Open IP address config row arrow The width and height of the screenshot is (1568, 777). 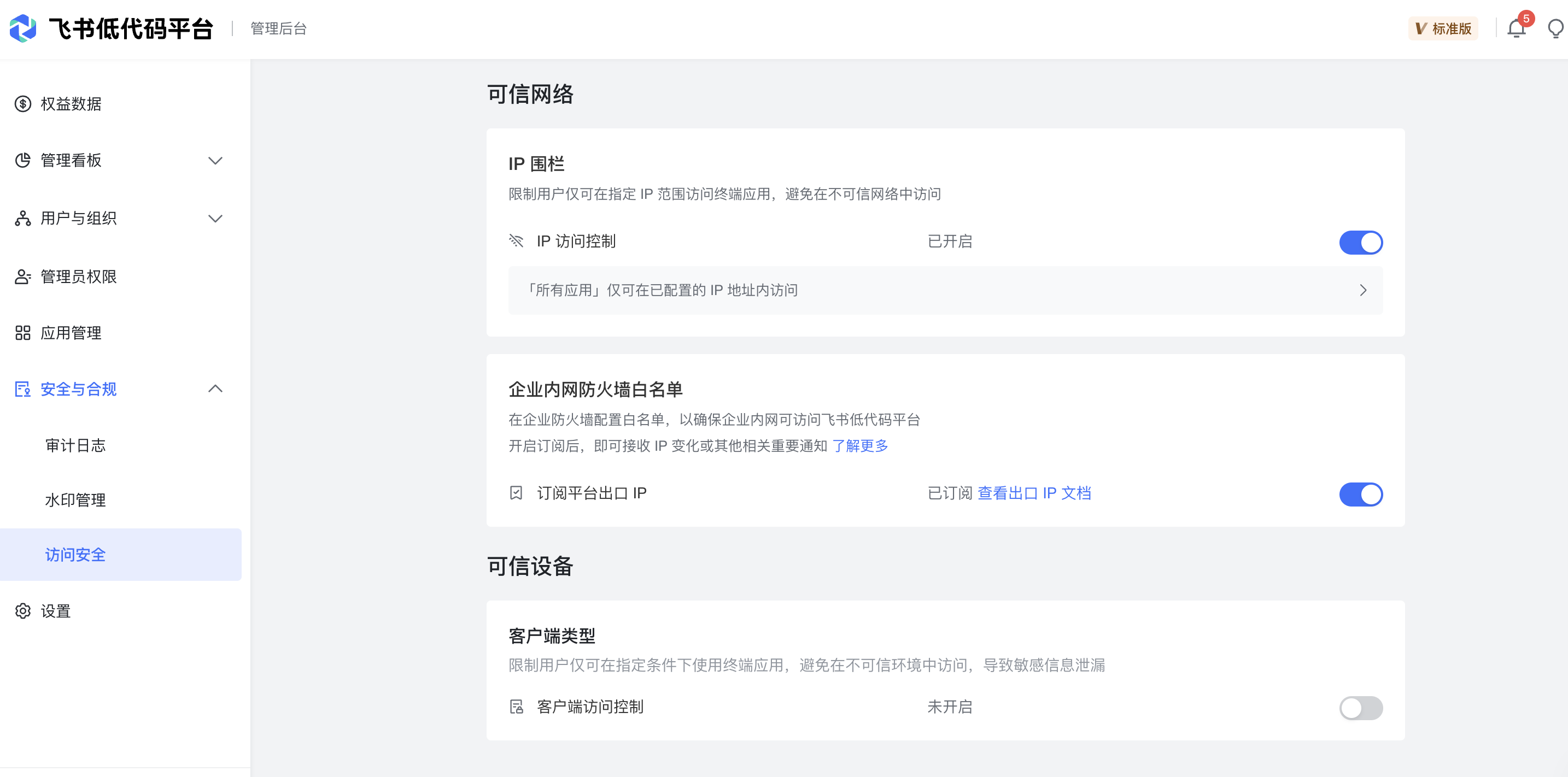[1363, 290]
